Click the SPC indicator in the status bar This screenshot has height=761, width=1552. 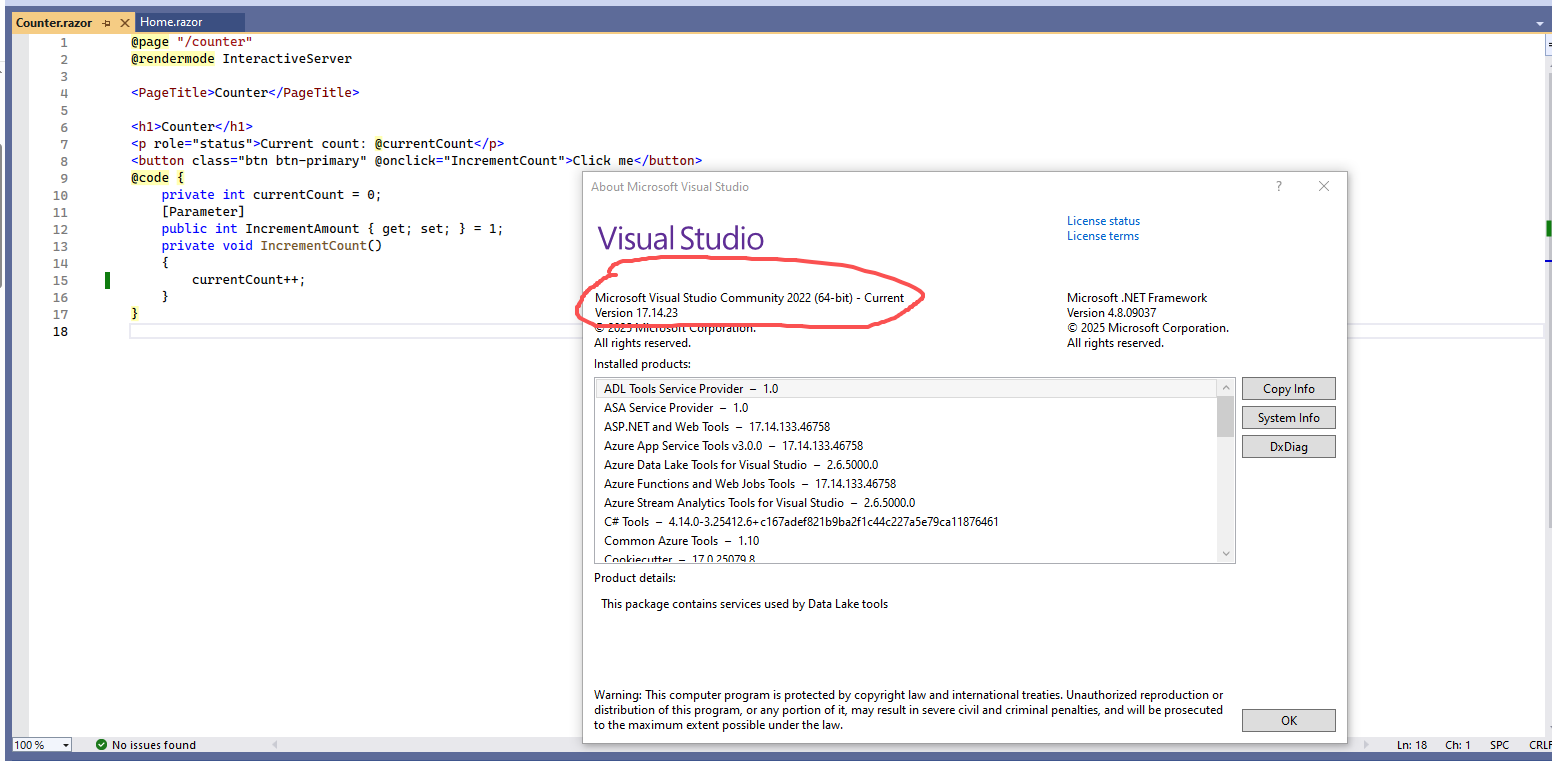[x=1499, y=745]
